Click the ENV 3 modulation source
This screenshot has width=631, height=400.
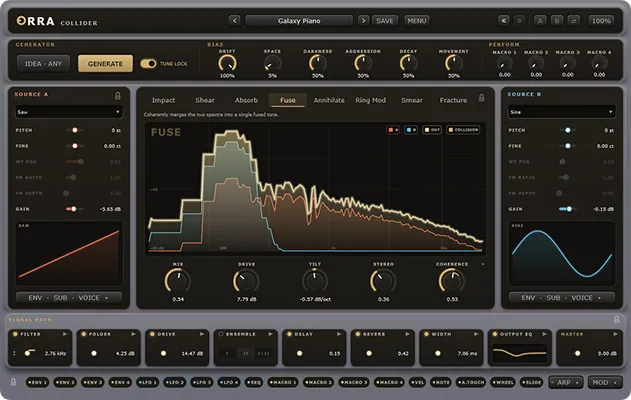(92, 382)
